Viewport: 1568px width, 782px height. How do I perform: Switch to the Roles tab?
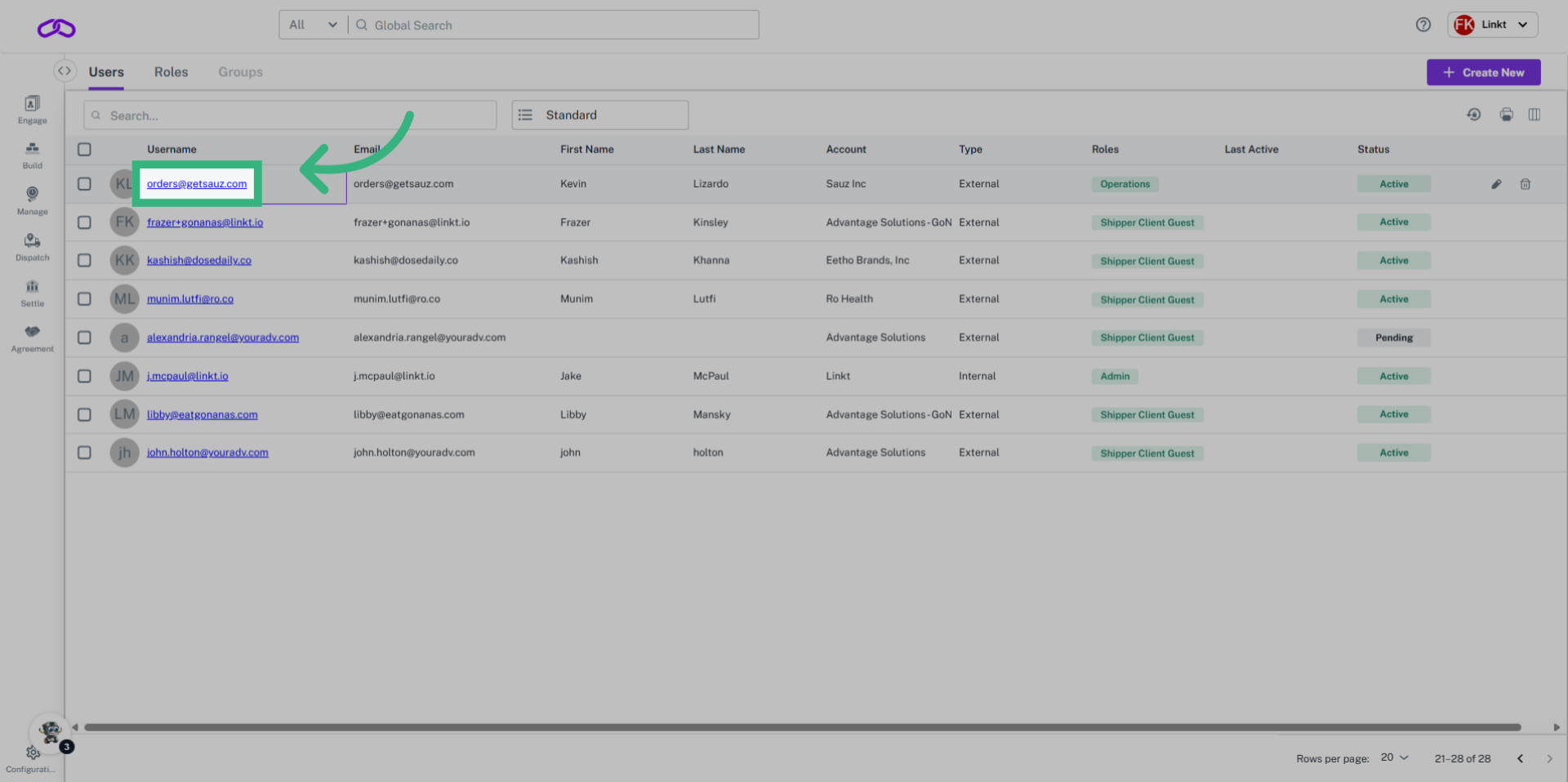171,72
